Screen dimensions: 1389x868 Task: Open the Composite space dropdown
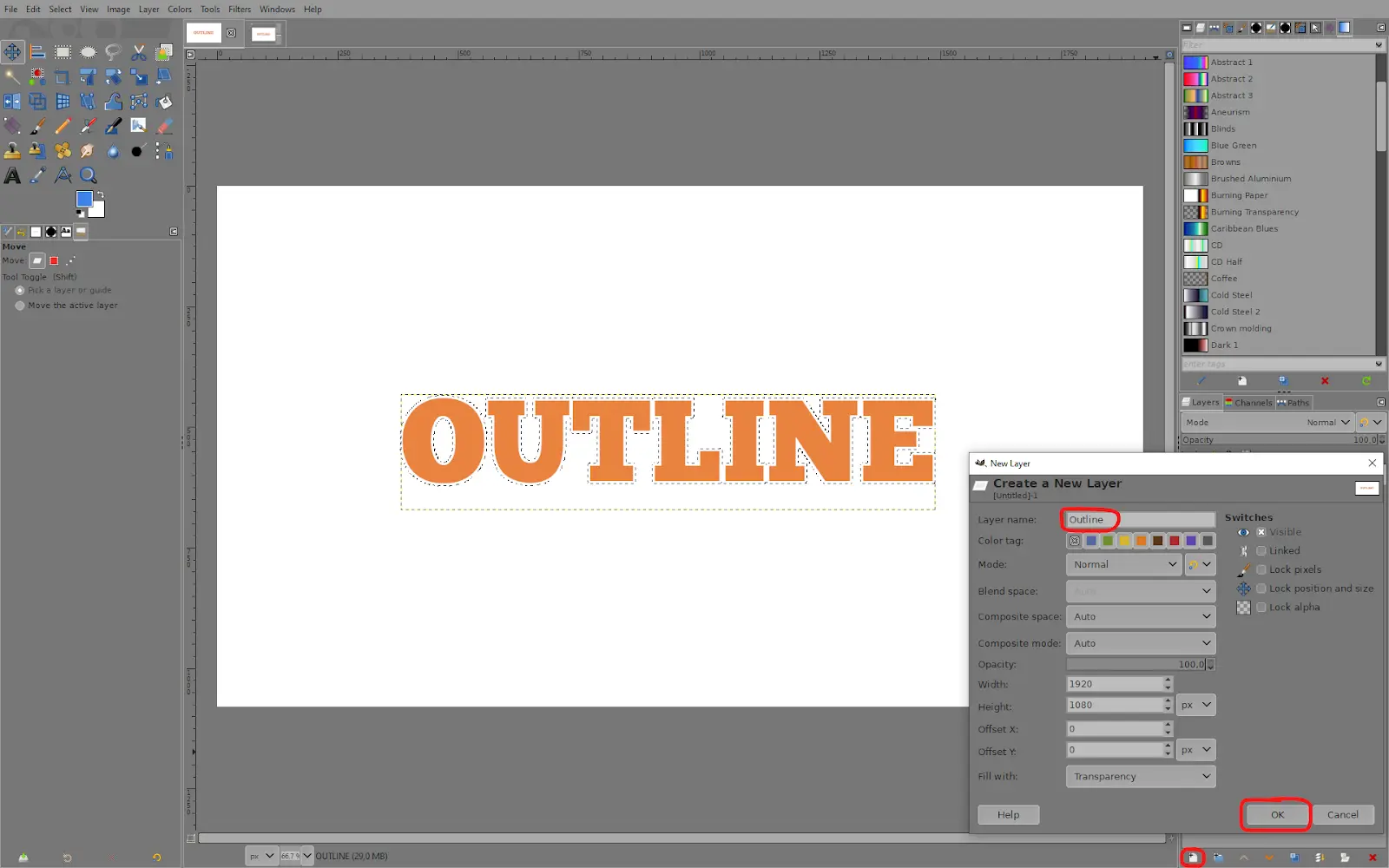tap(1141, 616)
